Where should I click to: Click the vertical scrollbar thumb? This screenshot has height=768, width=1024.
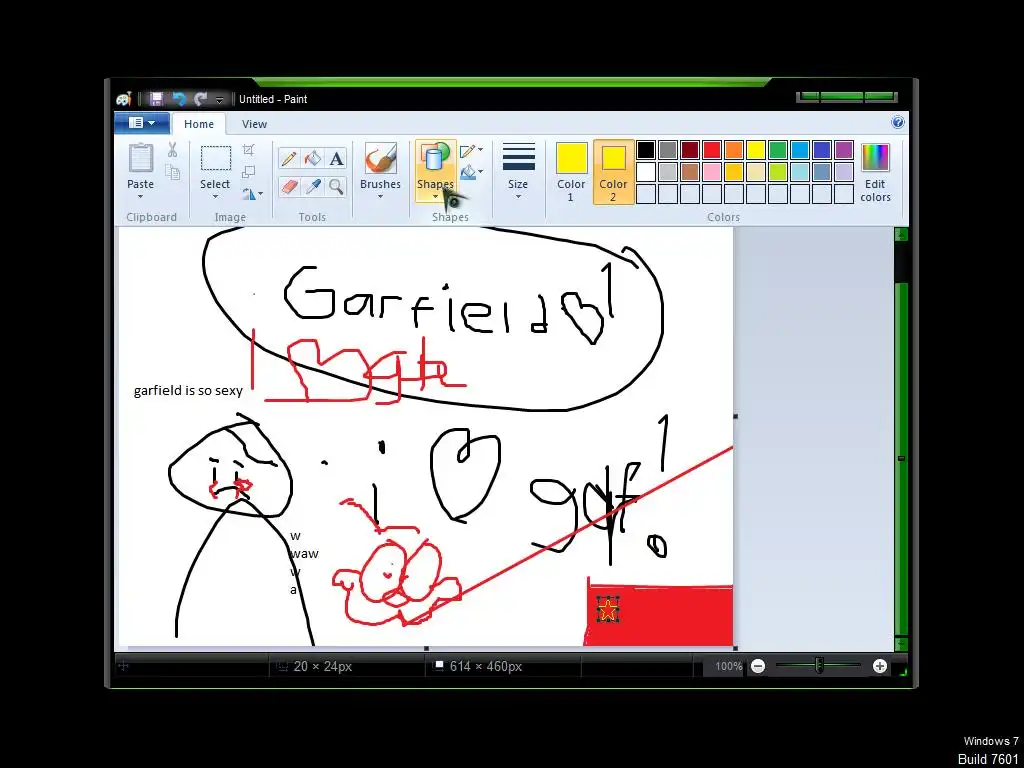pyautogui.click(x=901, y=458)
